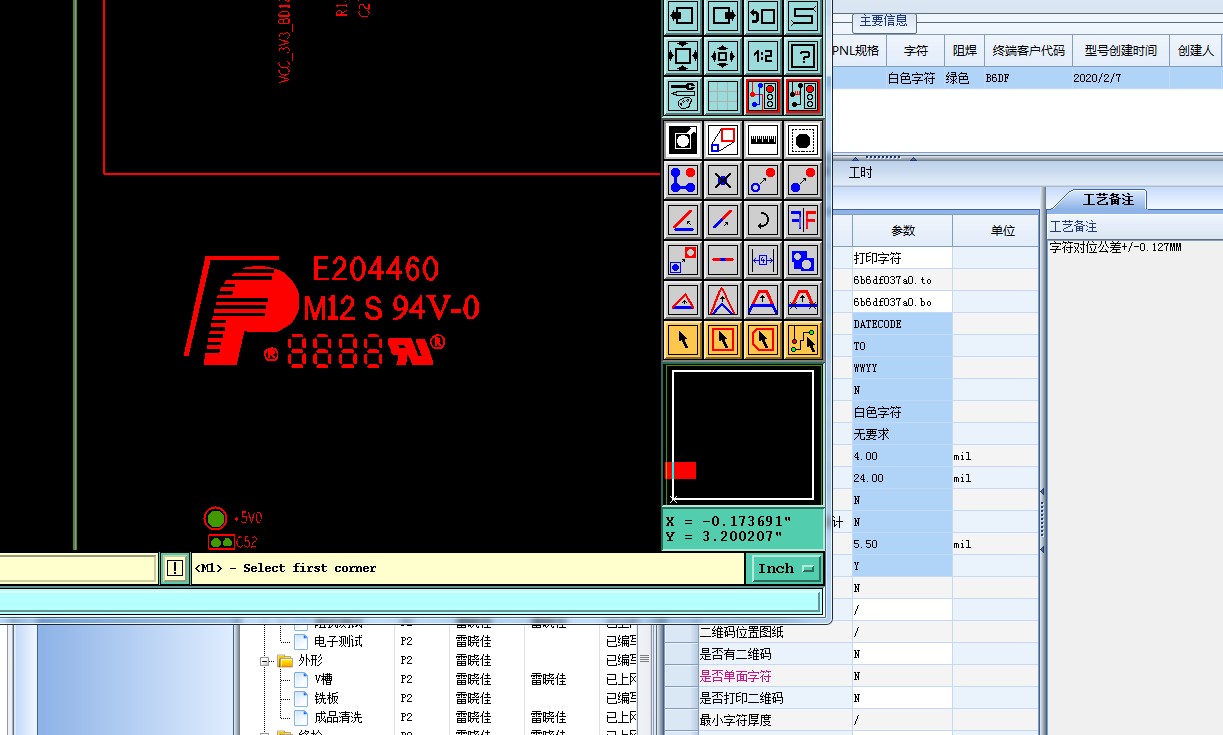Image resolution: width=1223 pixels, height=735 pixels.
Task: Select the spacing dimension tool with vertical bars
Action: pos(763,260)
